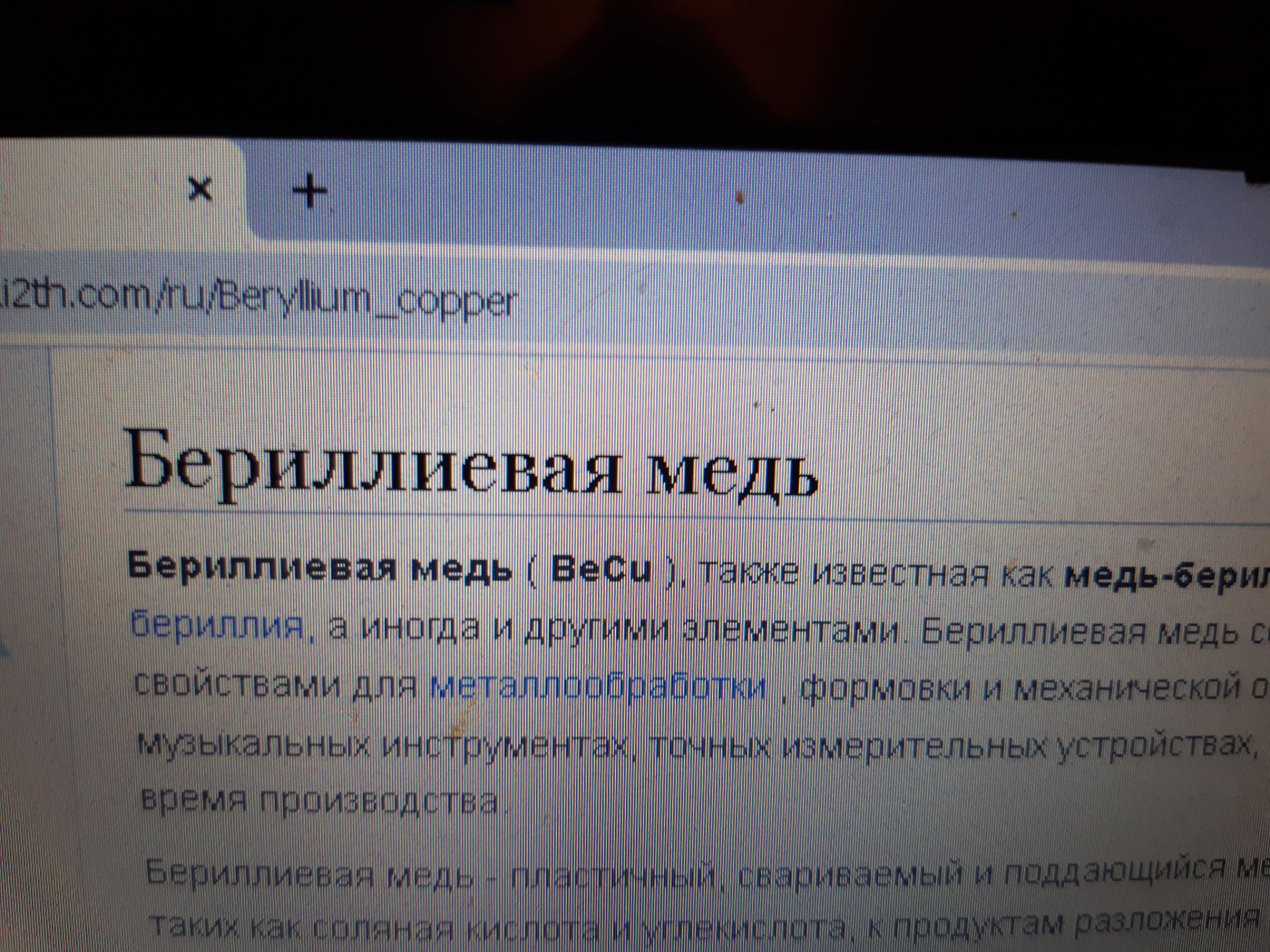Close the current browser tab
This screenshot has width=1270, height=952.
200,189
